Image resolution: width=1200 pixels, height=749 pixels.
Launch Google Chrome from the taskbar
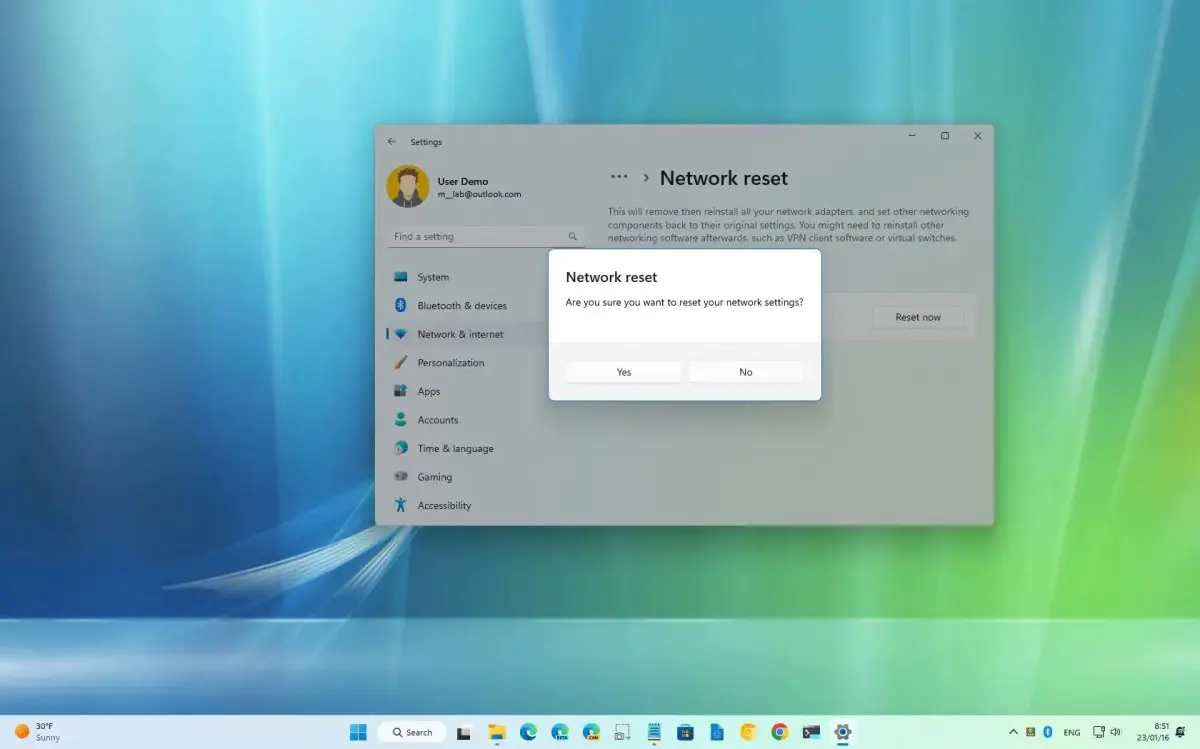point(781,733)
